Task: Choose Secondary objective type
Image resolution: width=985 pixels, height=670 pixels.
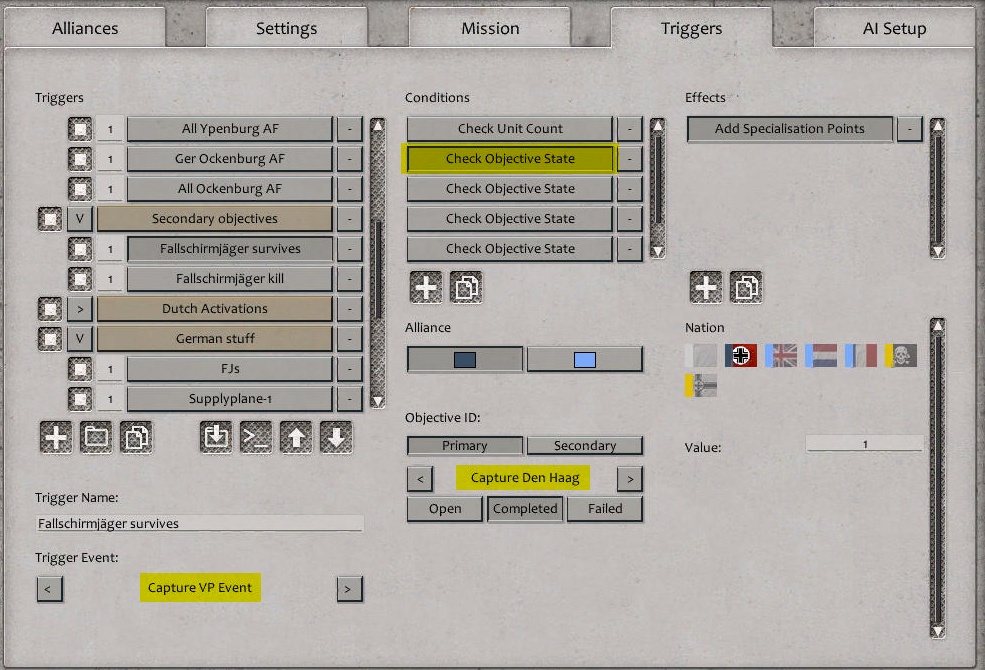Action: pyautogui.click(x=585, y=445)
